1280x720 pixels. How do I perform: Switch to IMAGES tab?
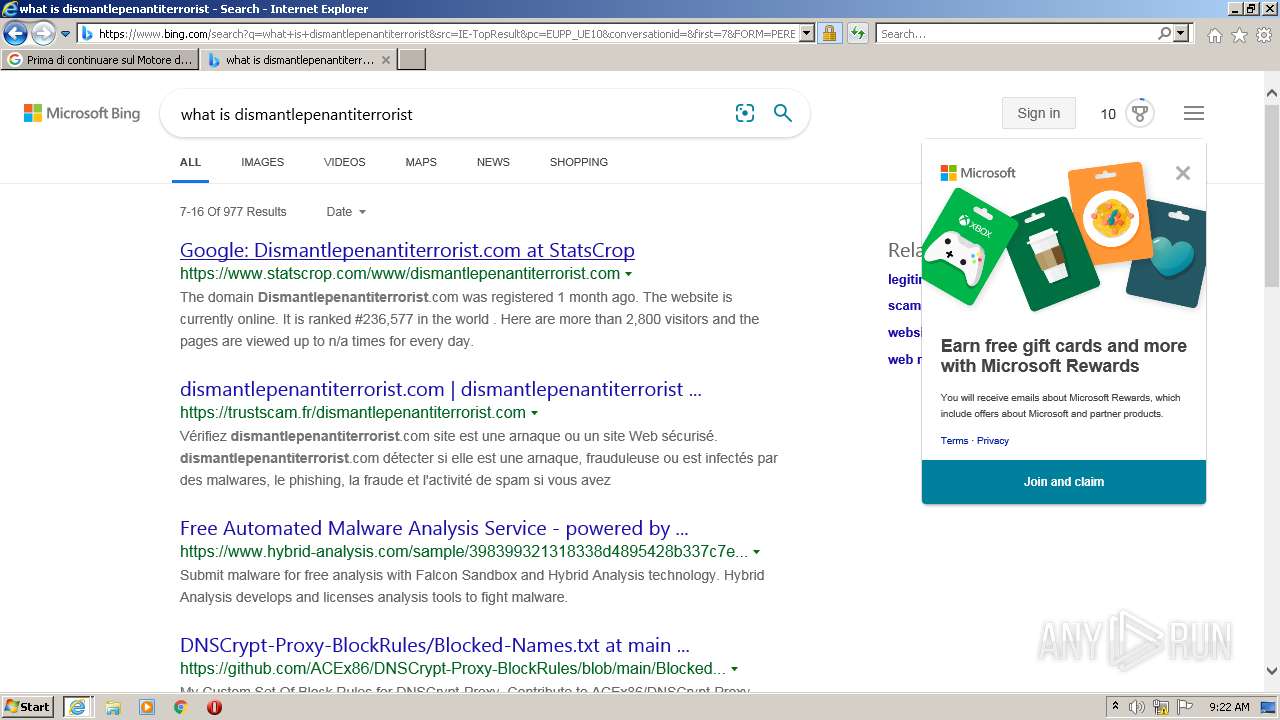click(x=262, y=162)
